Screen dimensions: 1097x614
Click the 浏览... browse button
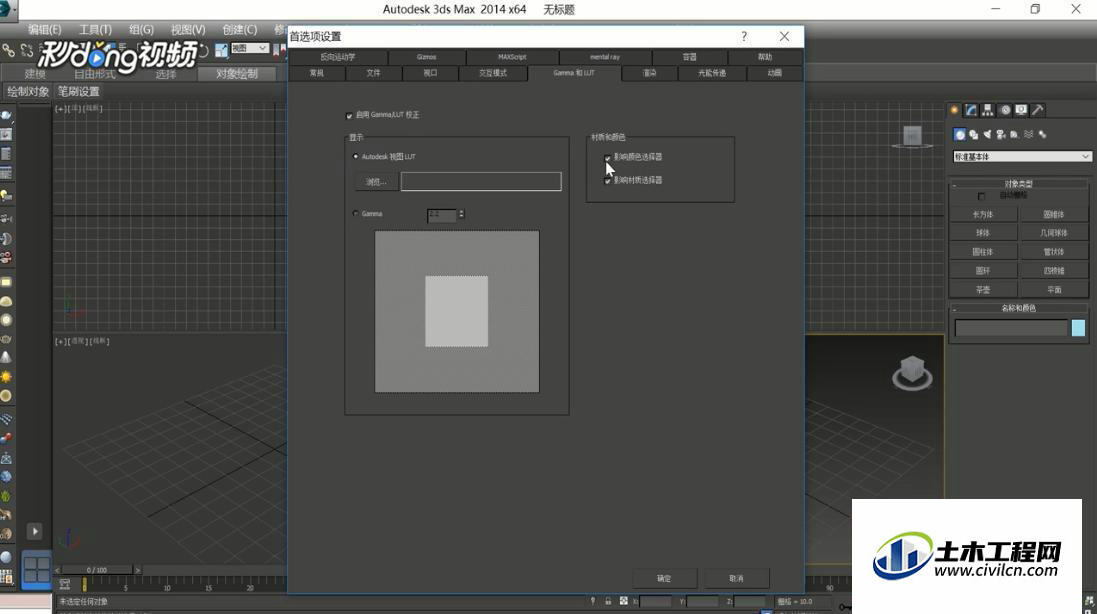[376, 182]
